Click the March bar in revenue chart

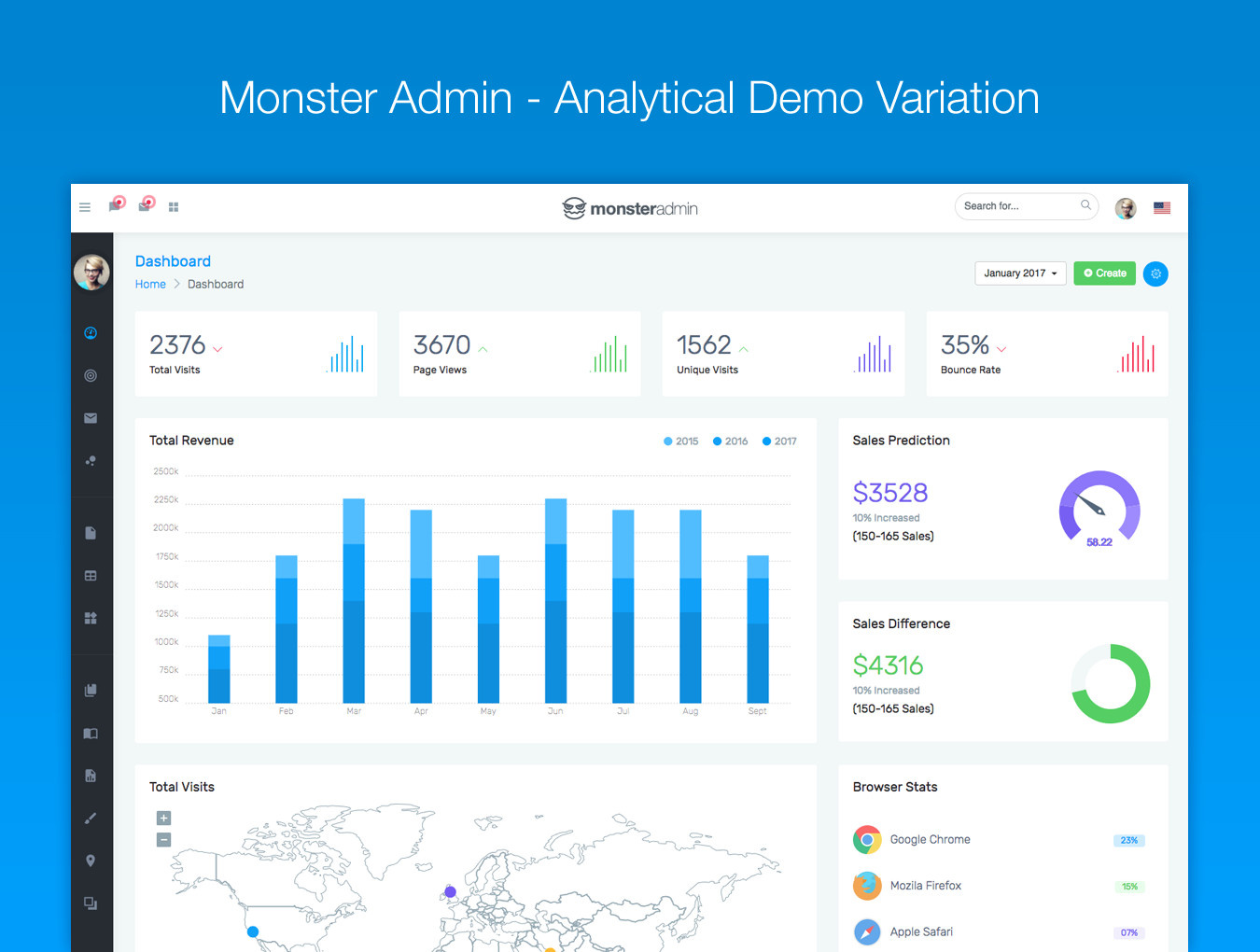354,602
